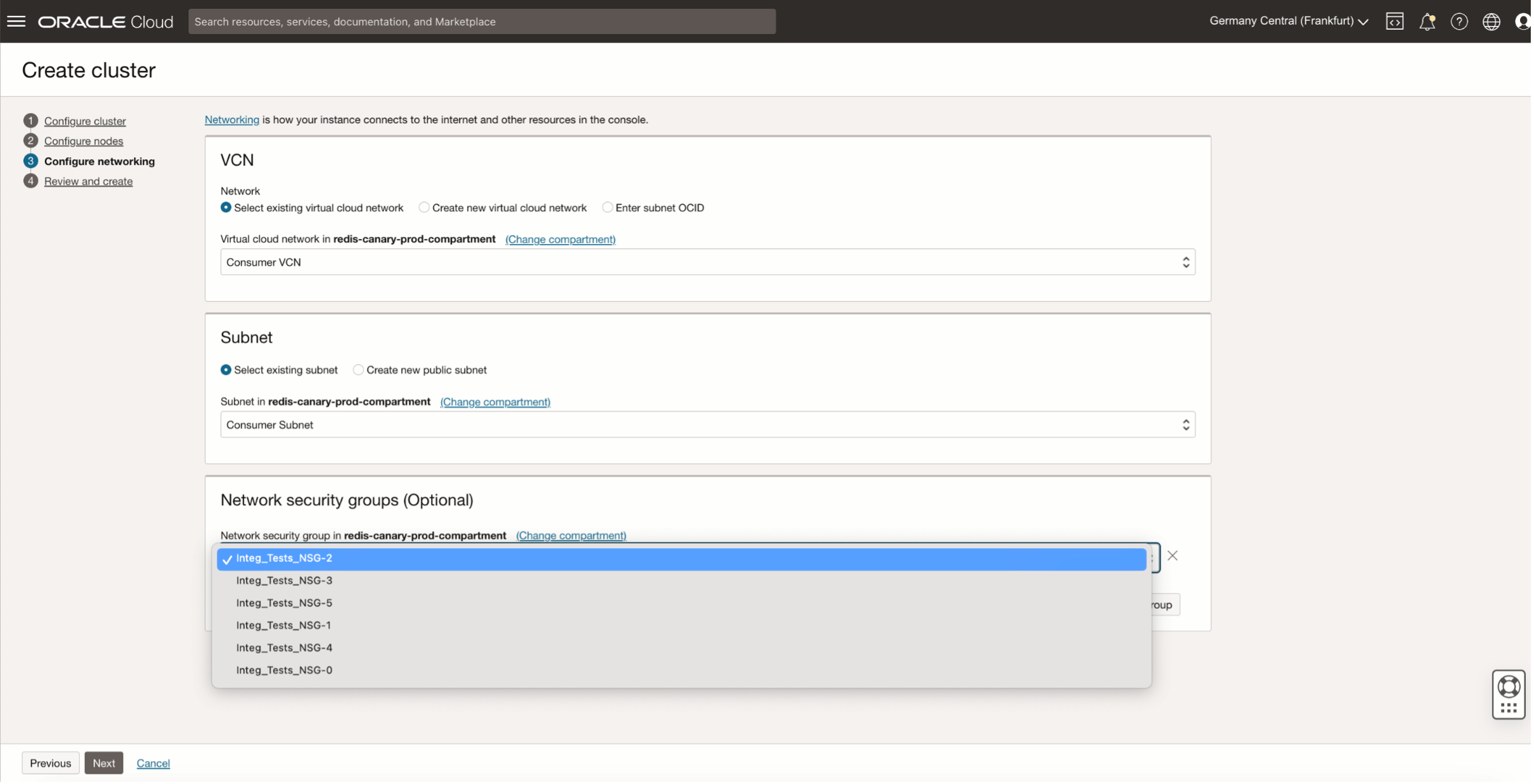Choose Integ_Tests_NSG-3 from the list
Image resolution: width=1534 pixels, height=784 pixels.
tap(284, 581)
